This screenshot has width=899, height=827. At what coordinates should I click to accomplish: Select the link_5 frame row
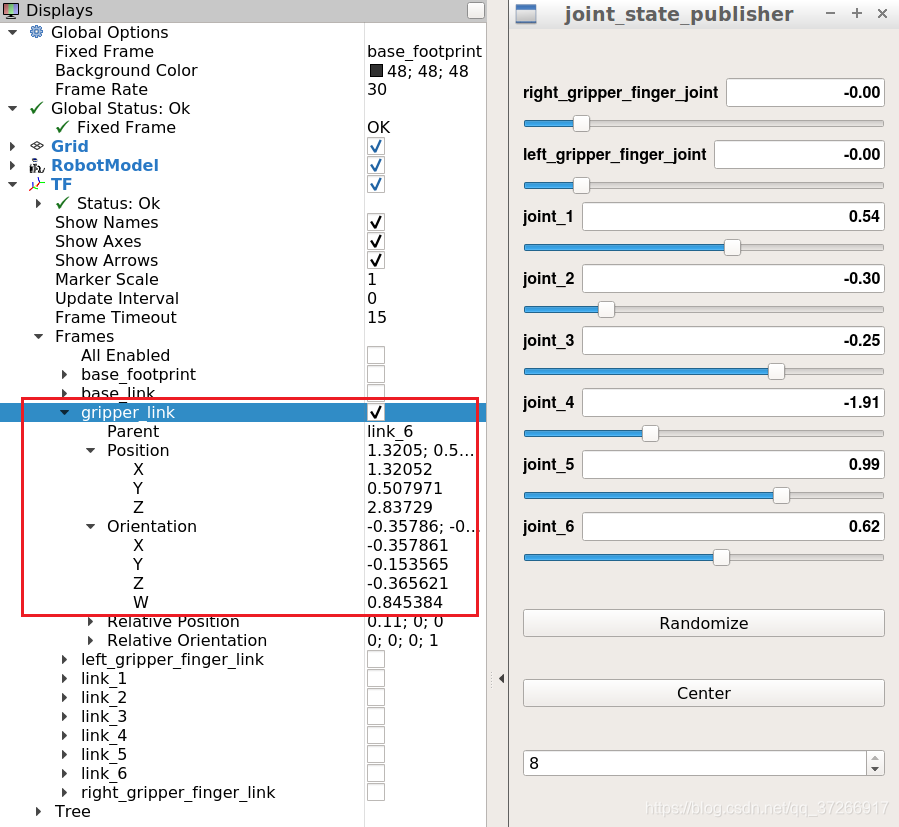click(243, 754)
